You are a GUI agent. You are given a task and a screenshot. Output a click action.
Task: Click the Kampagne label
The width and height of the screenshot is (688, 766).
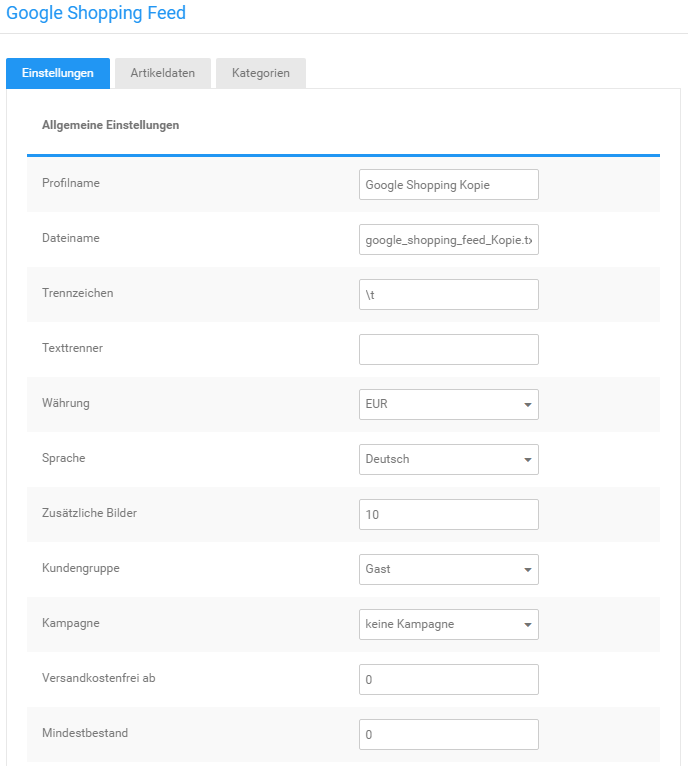[x=71, y=623]
